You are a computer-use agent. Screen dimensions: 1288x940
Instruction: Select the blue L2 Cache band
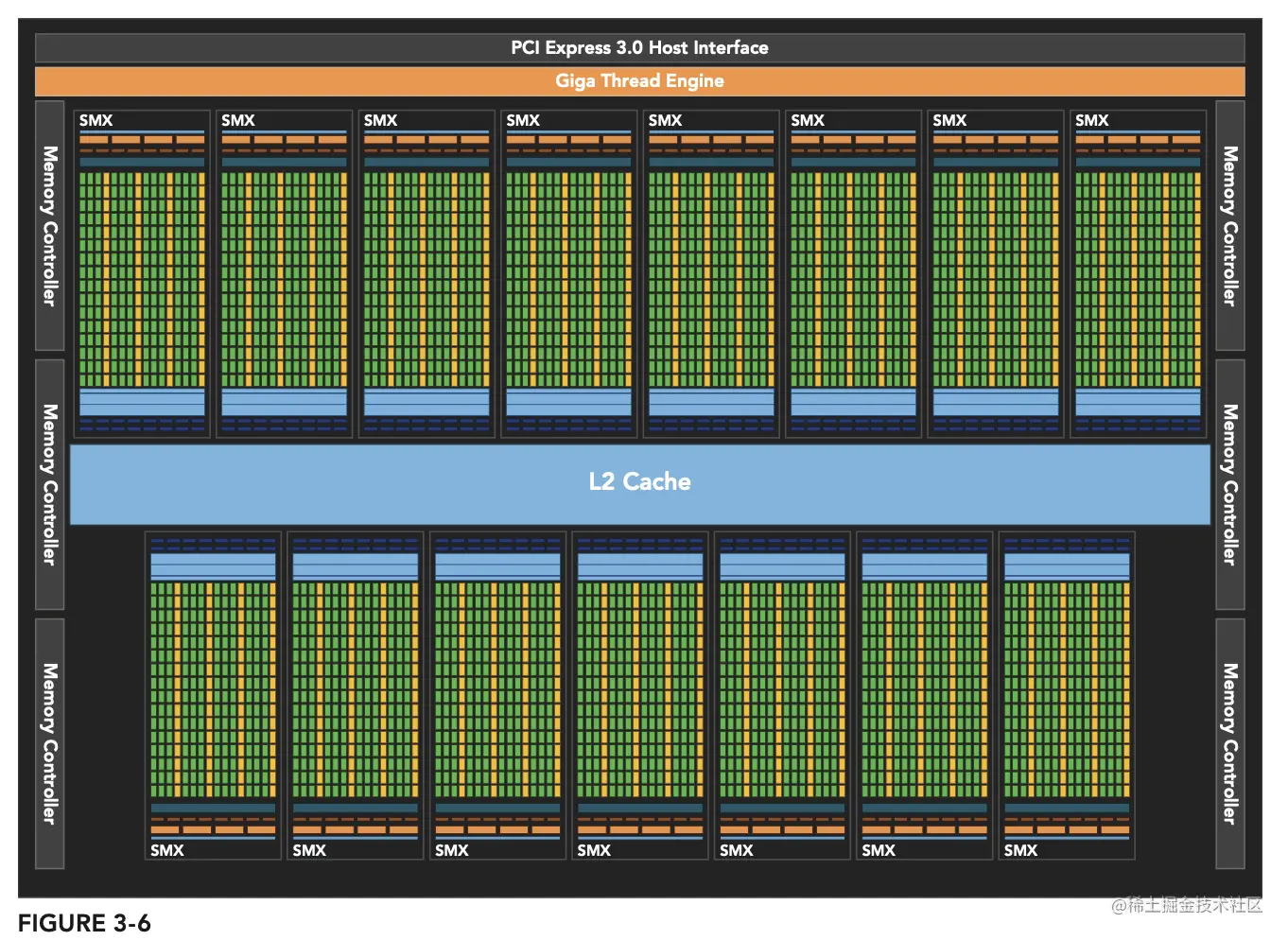(639, 482)
